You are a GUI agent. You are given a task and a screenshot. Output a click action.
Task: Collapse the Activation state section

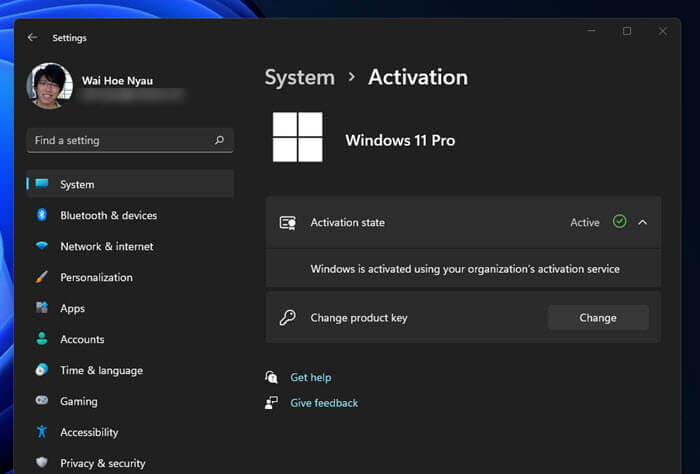click(x=643, y=222)
